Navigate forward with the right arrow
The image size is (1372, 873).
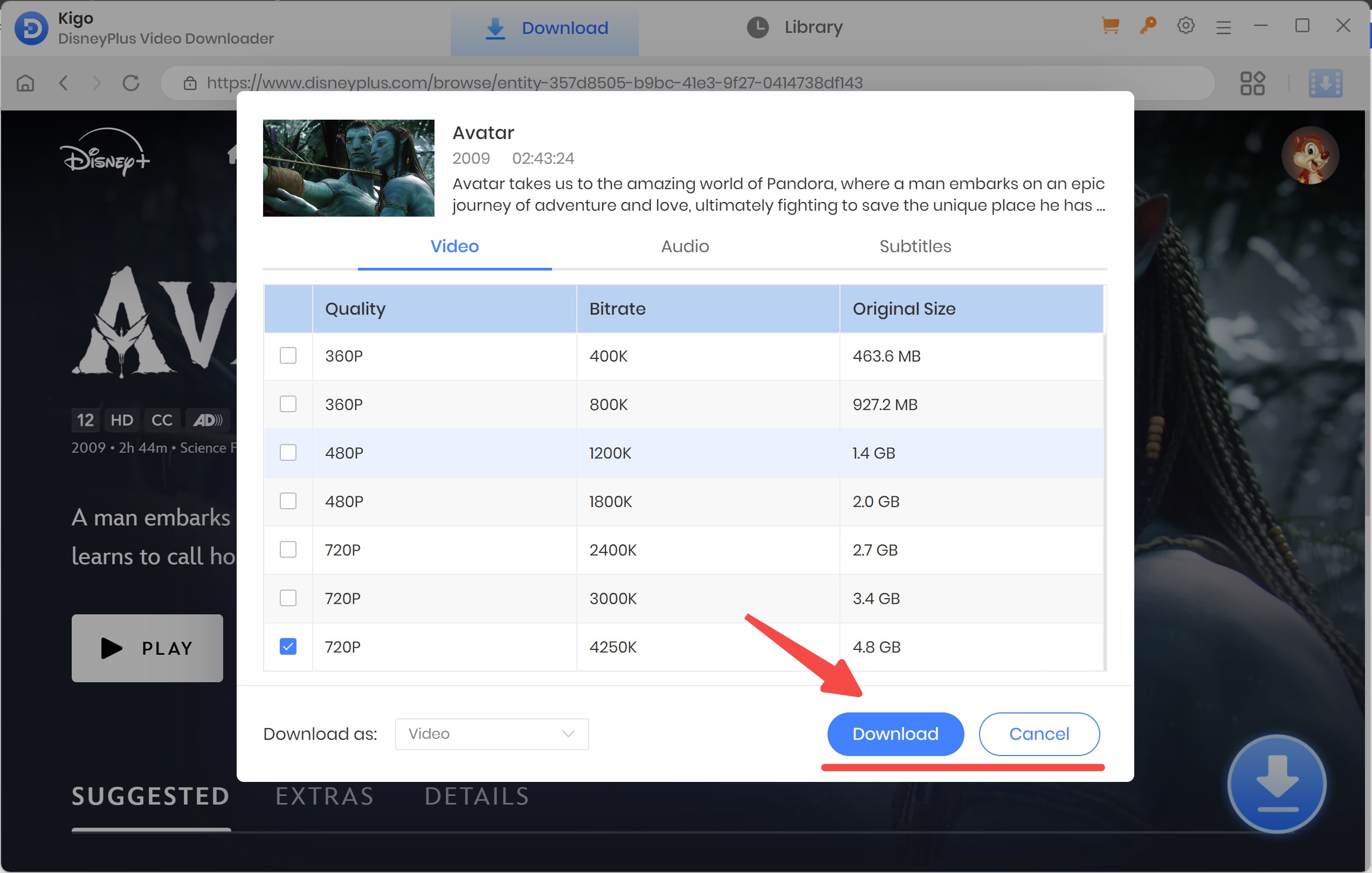[97, 83]
